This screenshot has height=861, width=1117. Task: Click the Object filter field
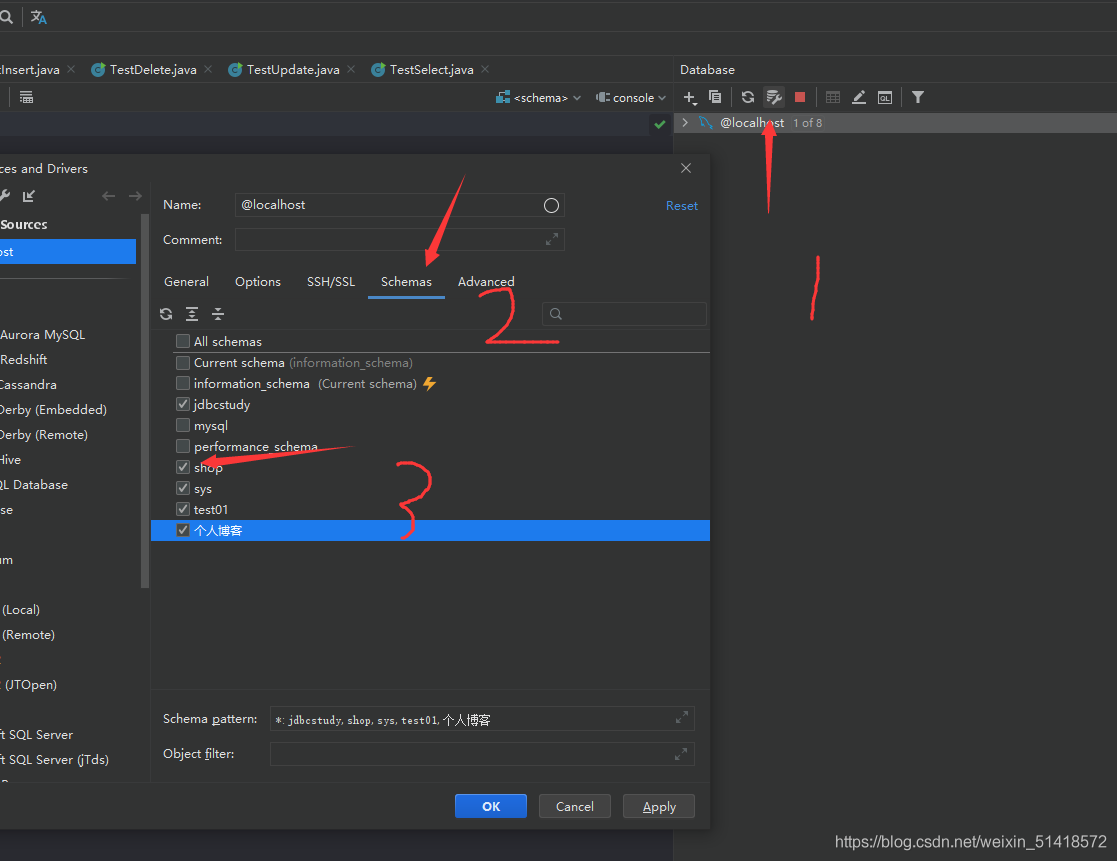[x=482, y=753]
